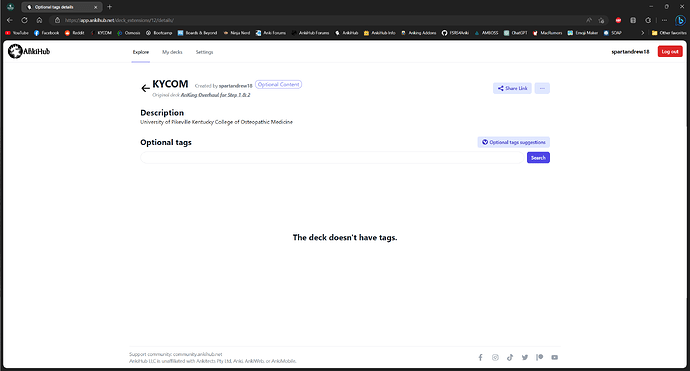Add this page to favorites star icon
Image resolution: width=690 pixels, height=371 pixels.
pyautogui.click(x=602, y=20)
